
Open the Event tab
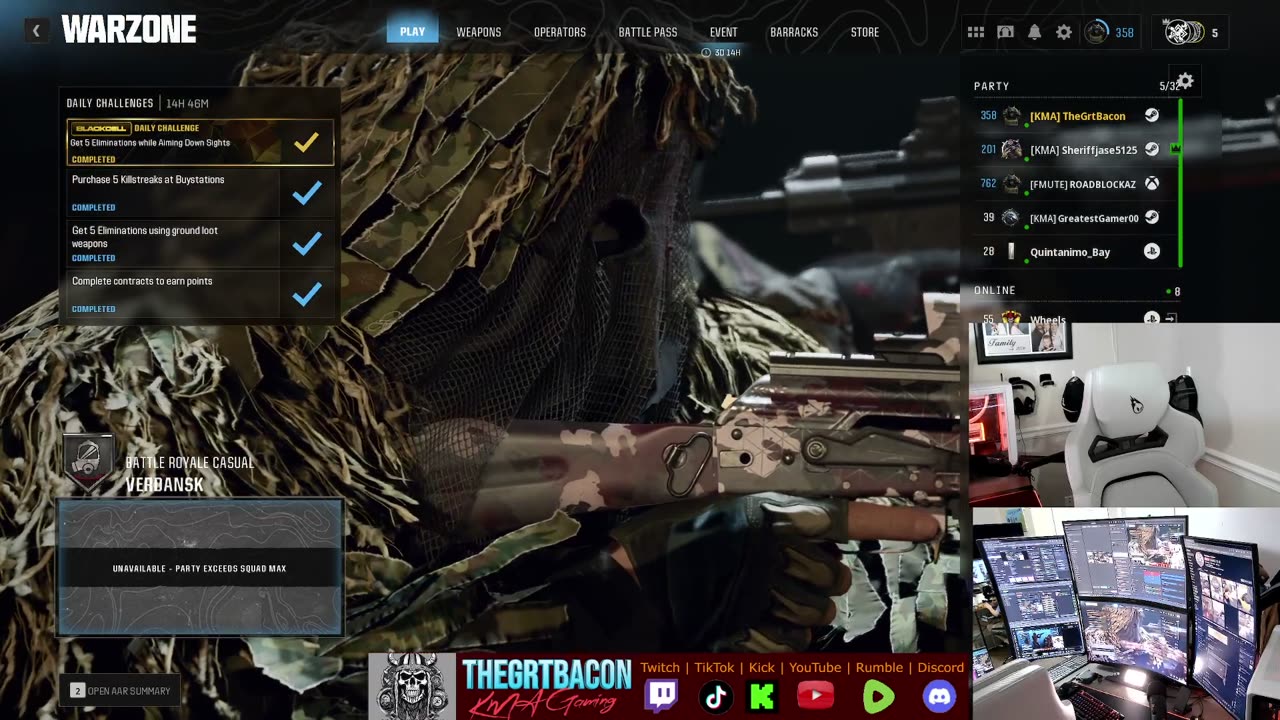723,32
